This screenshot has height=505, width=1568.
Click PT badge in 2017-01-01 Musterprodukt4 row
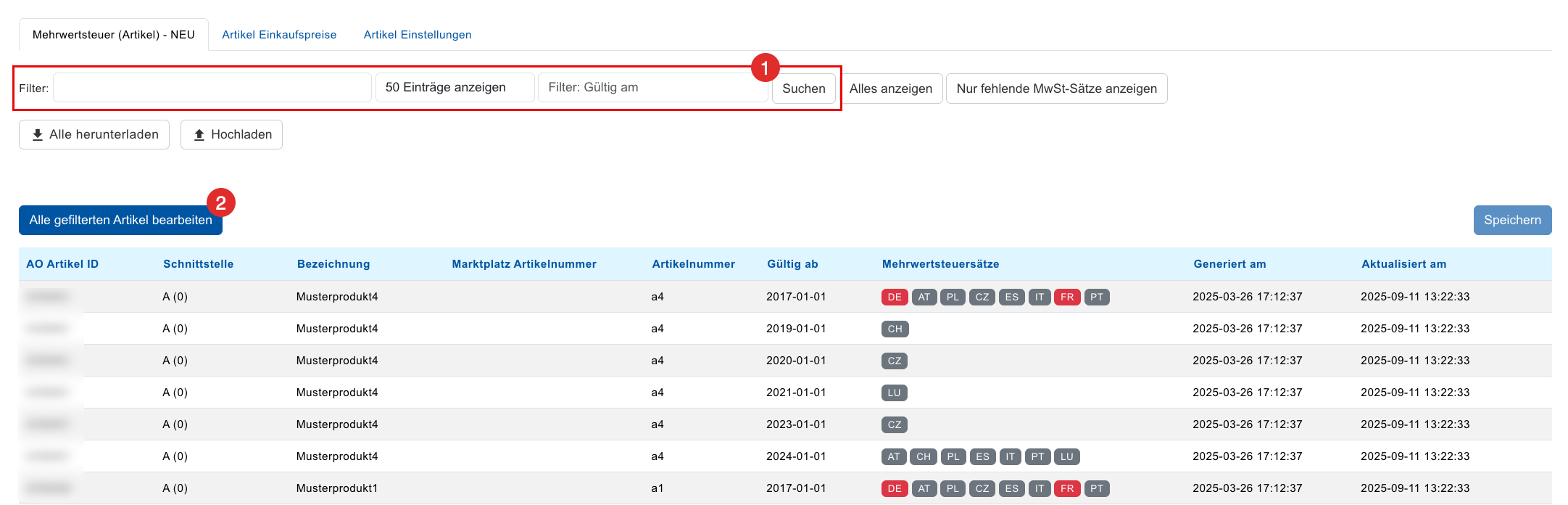tap(1097, 297)
